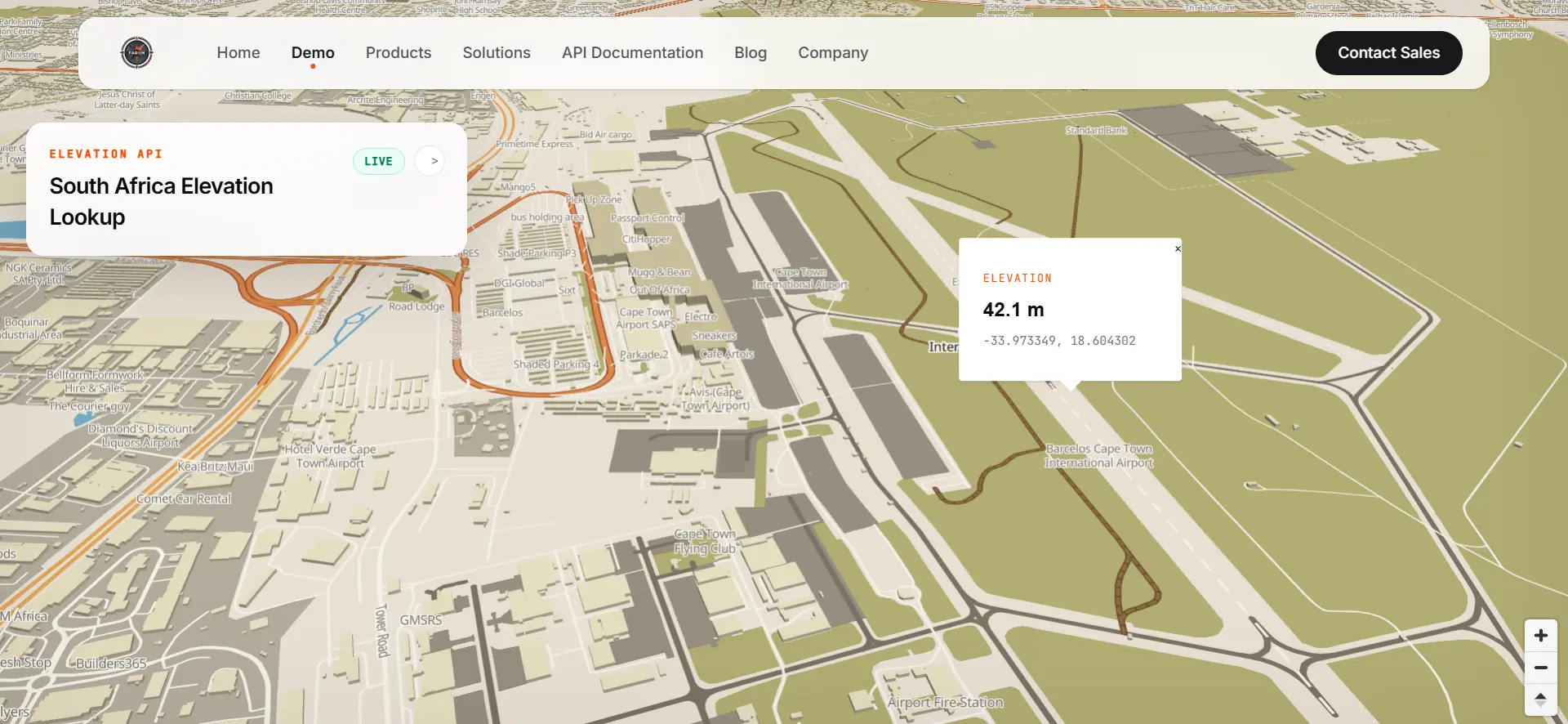The height and width of the screenshot is (724, 1568).
Task: Click the Passport Control map label
Action: tap(648, 218)
